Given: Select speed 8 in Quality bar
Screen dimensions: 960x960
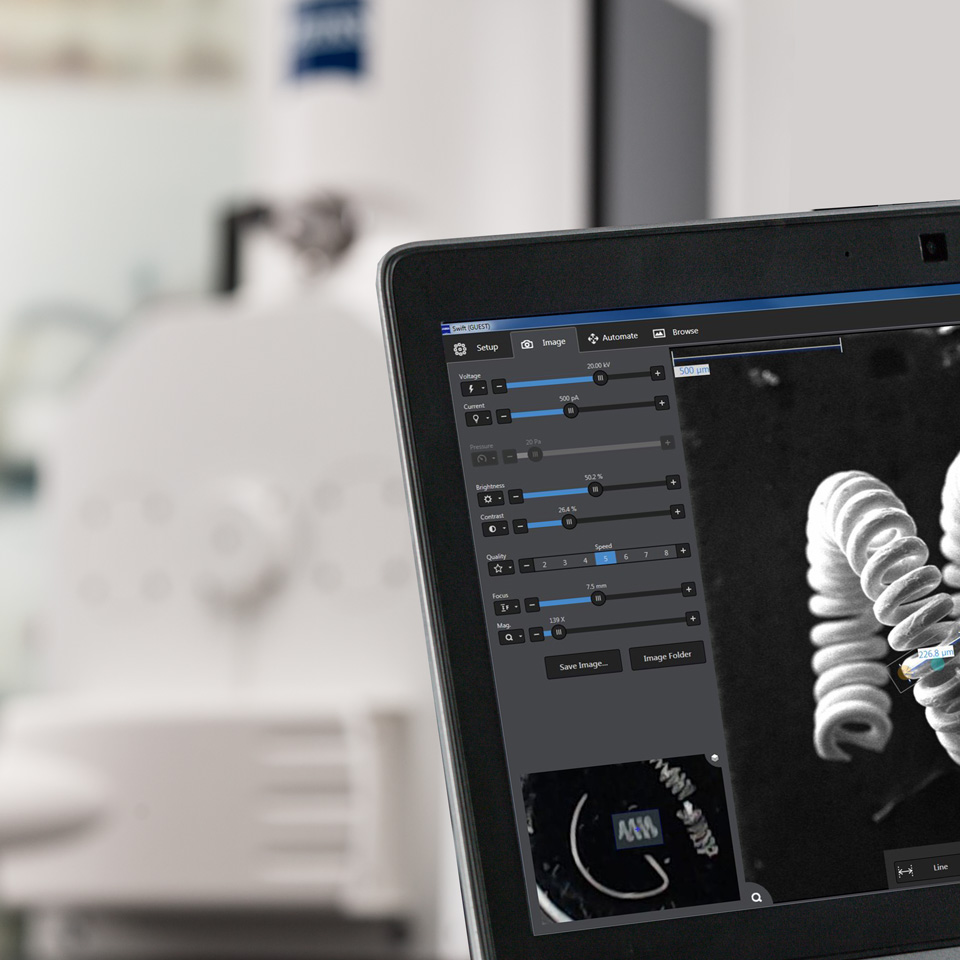Looking at the screenshot, I should (x=666, y=553).
